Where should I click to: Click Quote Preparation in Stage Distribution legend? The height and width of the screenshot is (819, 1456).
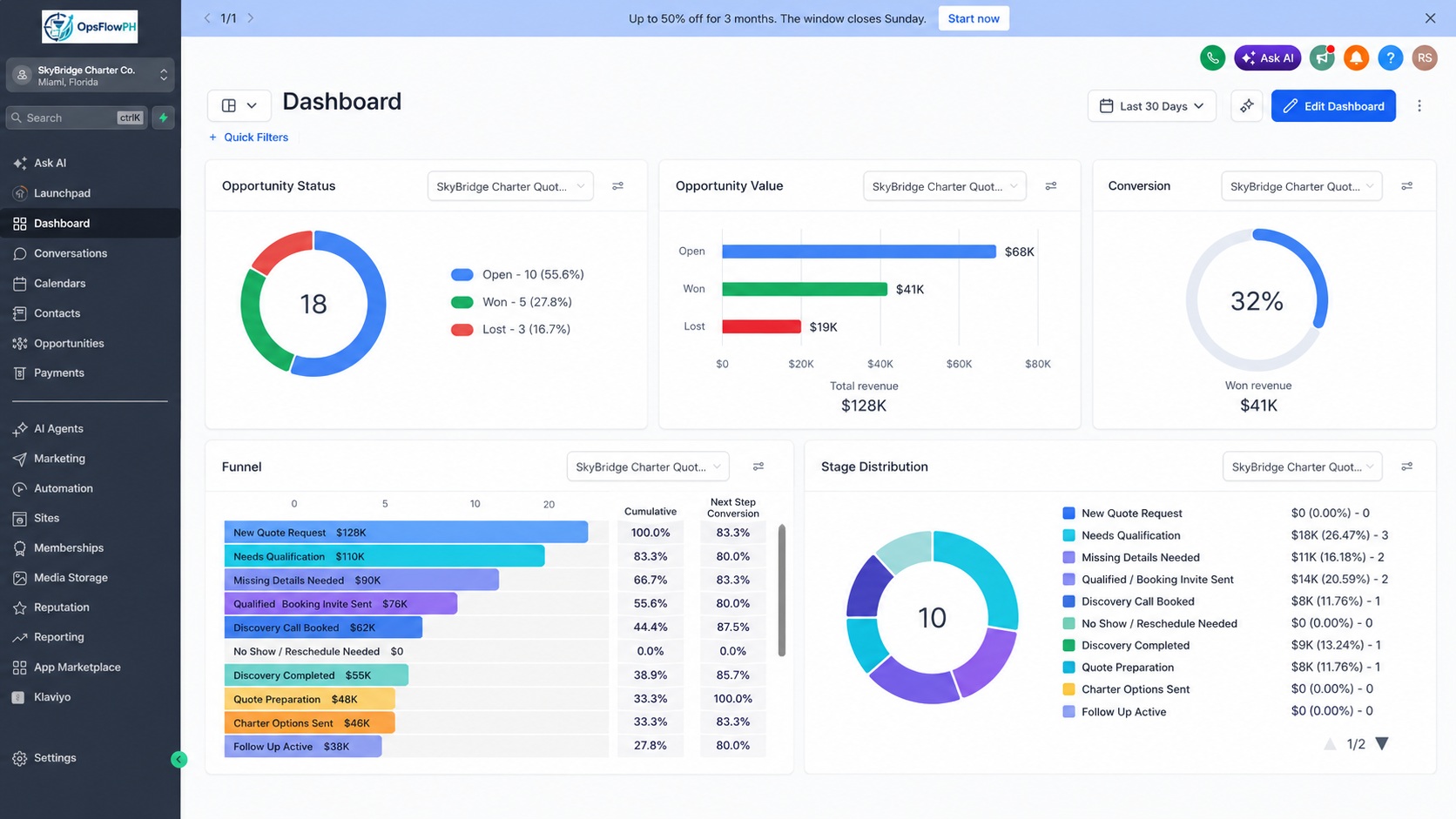1127,668
